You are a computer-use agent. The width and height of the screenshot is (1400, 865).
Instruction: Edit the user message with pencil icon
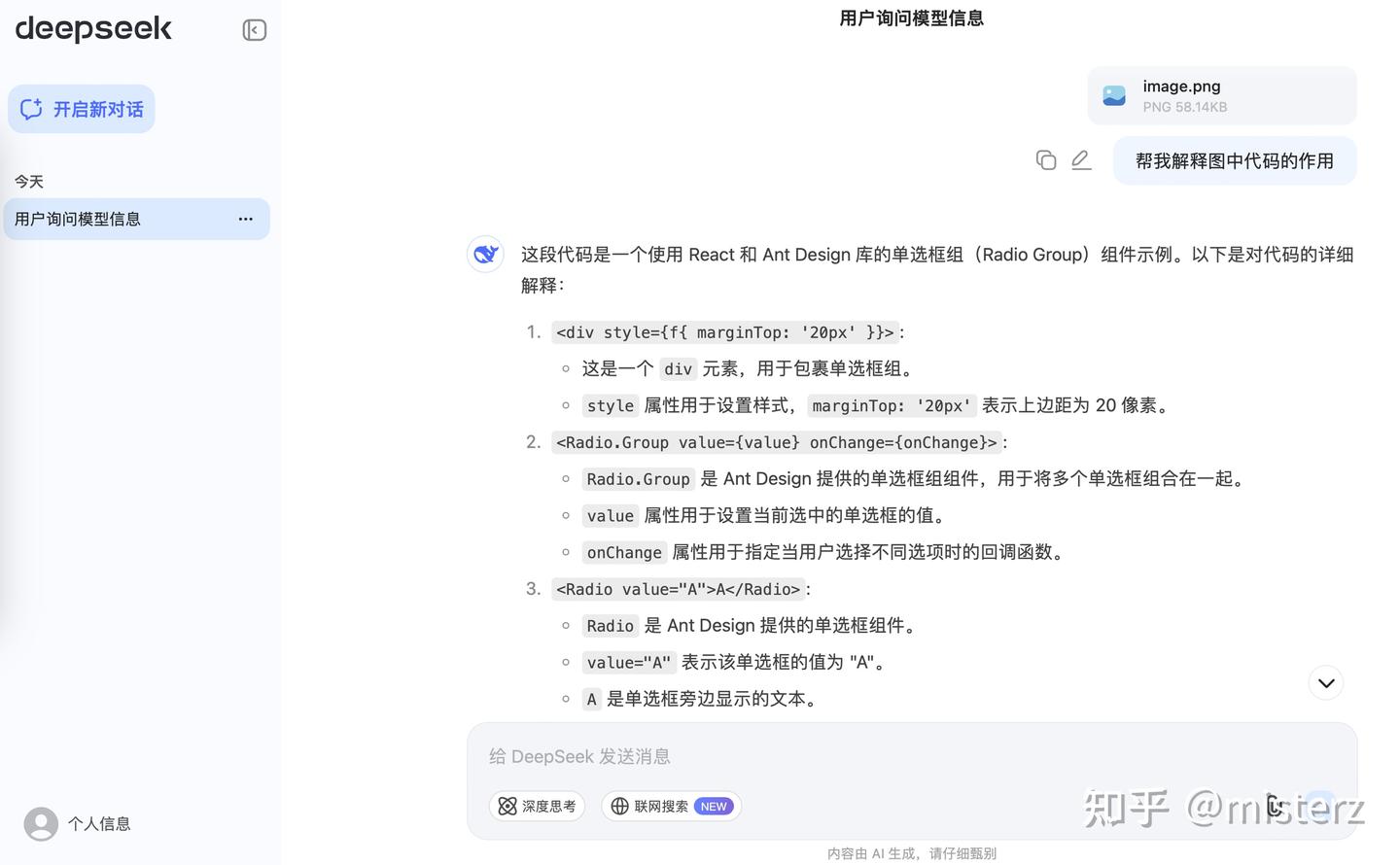coord(1081,160)
